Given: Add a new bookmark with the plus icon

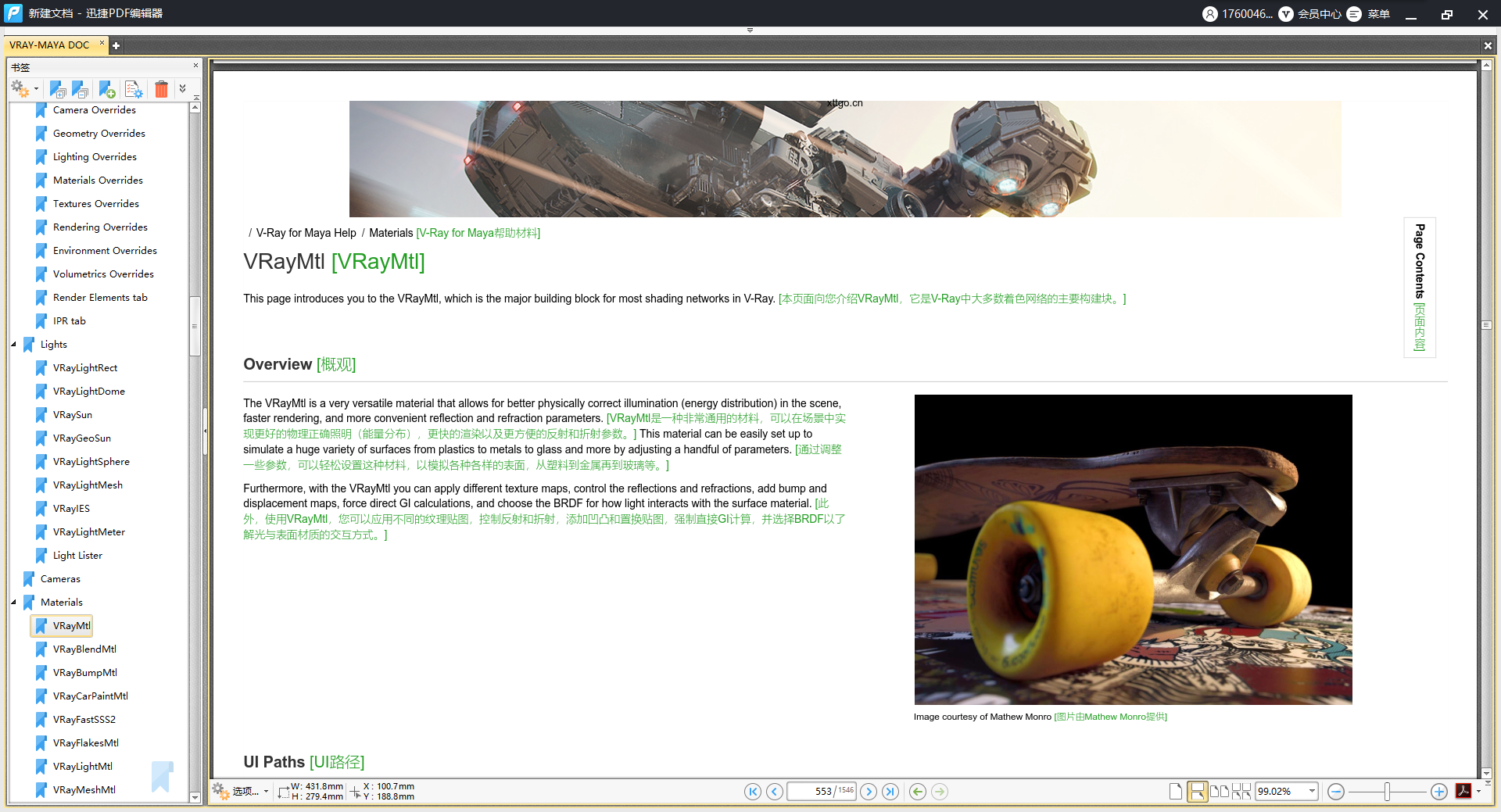Looking at the screenshot, I should tap(107, 89).
